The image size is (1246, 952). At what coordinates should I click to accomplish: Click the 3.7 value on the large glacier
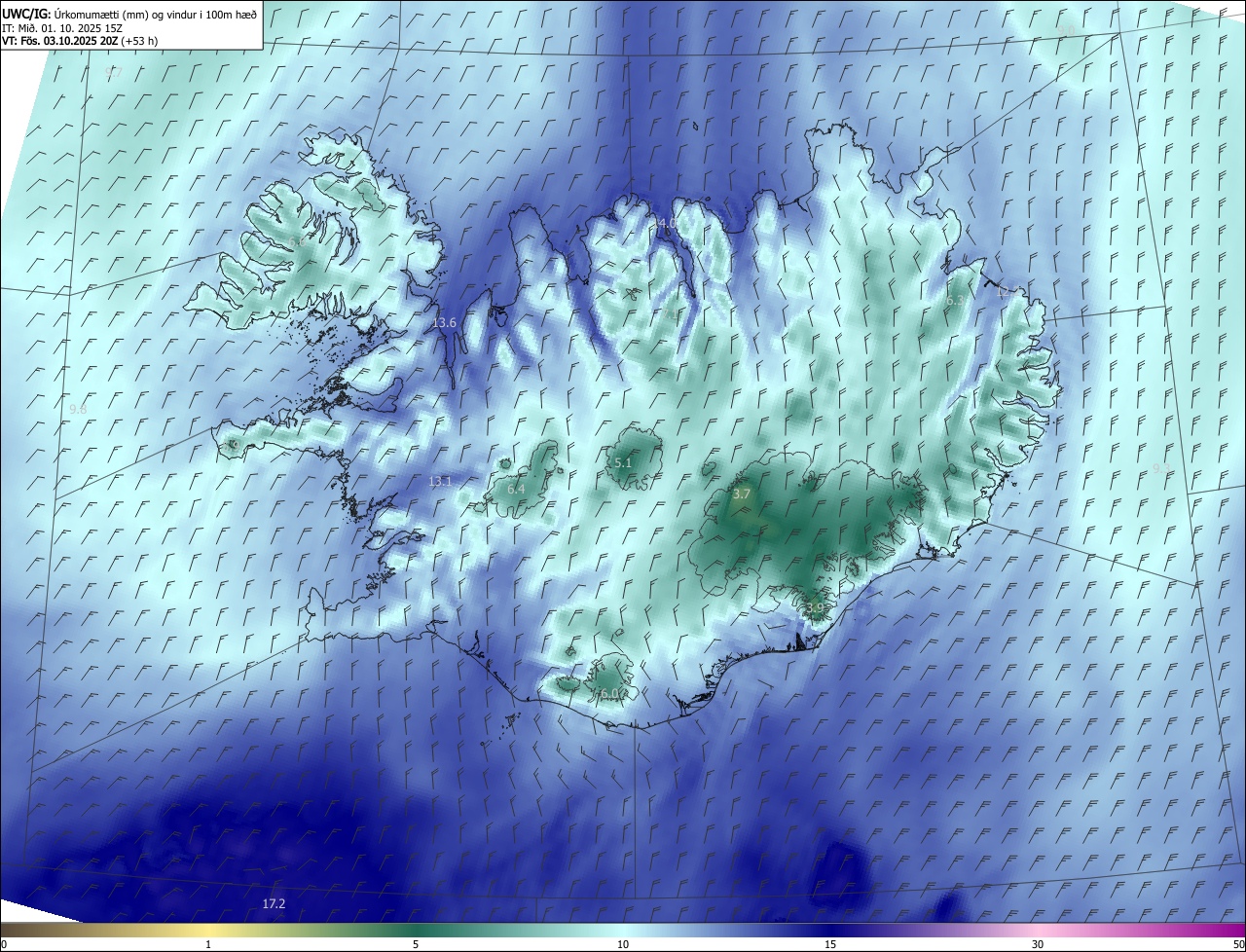coord(742,494)
